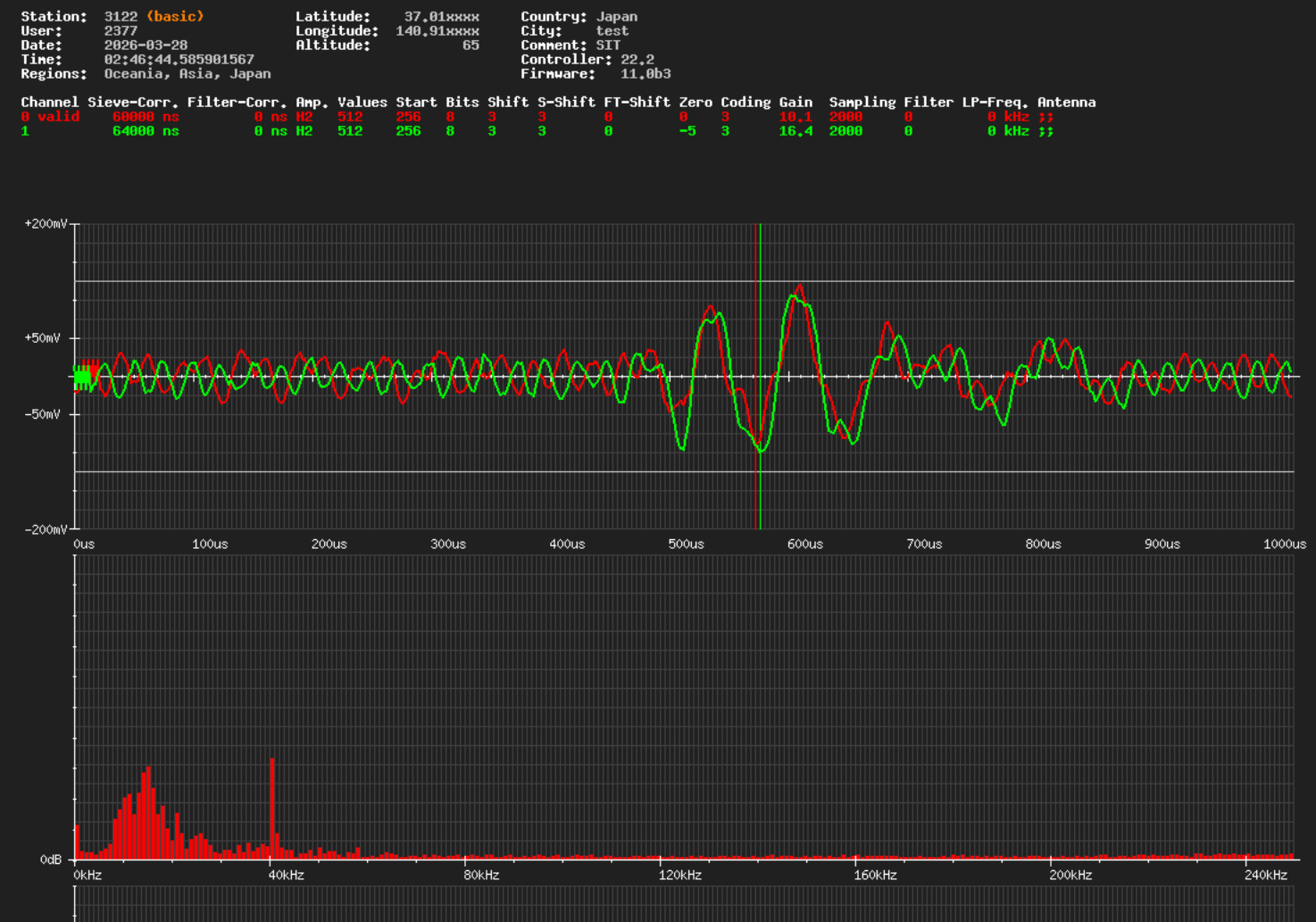Click the "Sieve-Corr." column header
Screen dimensions: 1316x922
click(132, 102)
